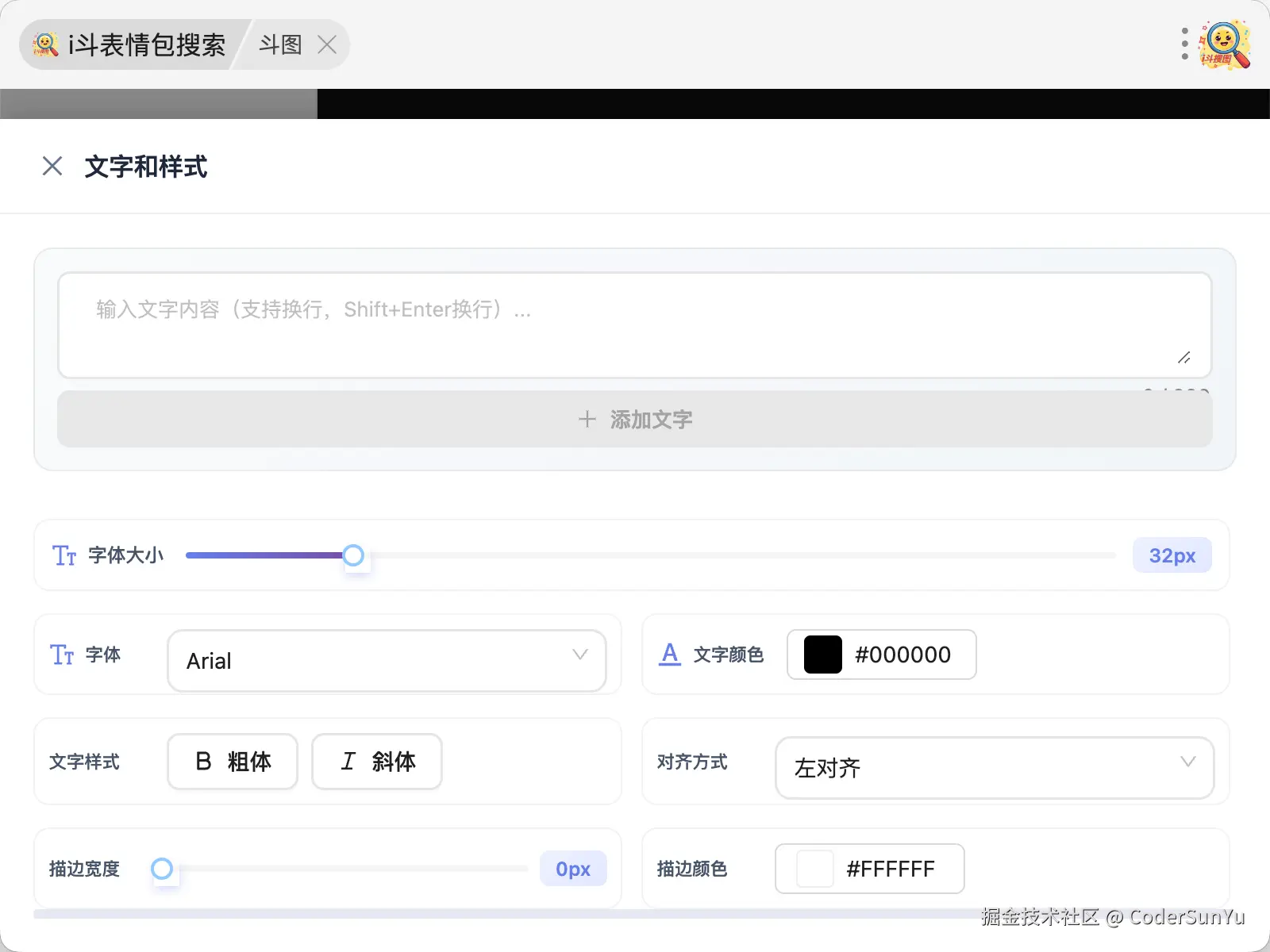Click the emoji icon beside i斗表情包搜索
This screenshot has width=1270, height=952.
click(x=45, y=44)
